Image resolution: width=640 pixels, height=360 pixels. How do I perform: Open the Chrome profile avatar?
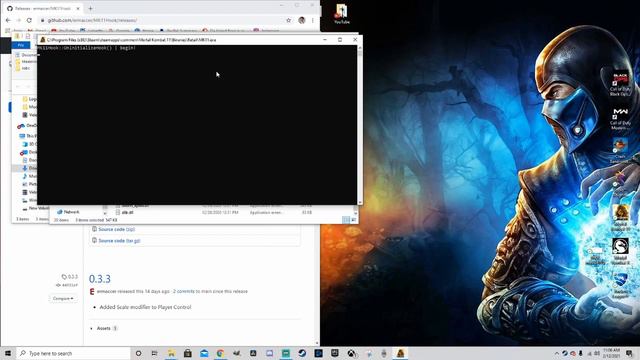(302, 20)
